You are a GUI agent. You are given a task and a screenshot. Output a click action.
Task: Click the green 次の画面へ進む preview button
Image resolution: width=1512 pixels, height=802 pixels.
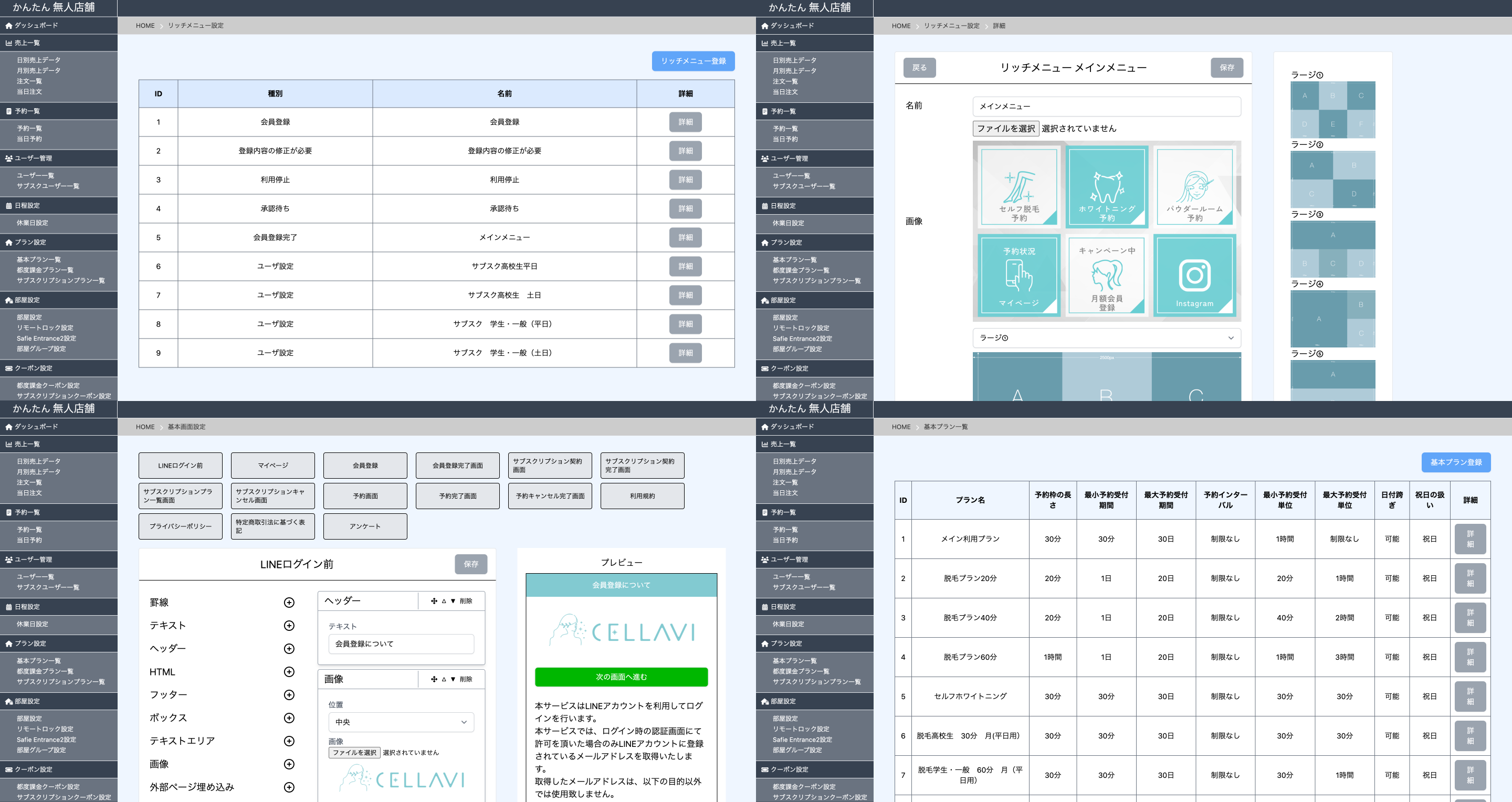point(621,677)
